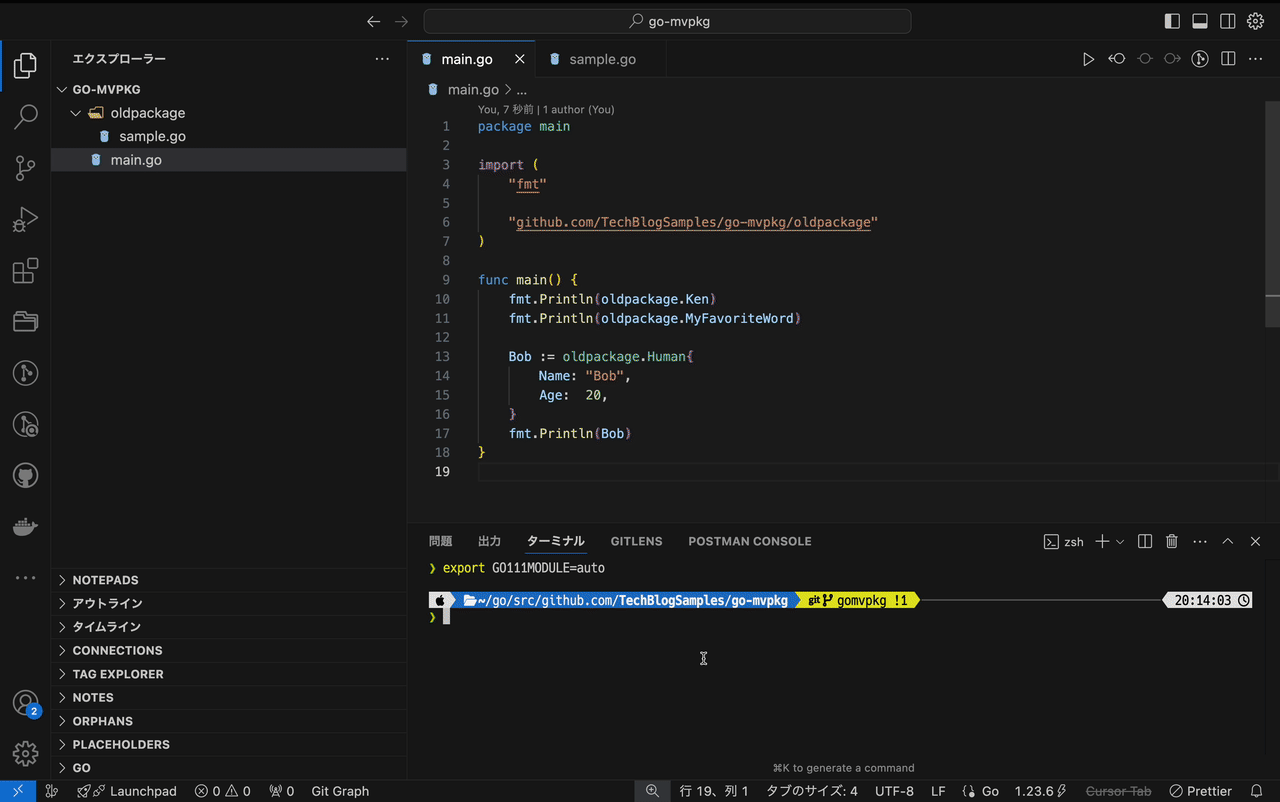This screenshot has height=802, width=1280.
Task: Toggle the primary side bar layout button
Action: coord(1172,21)
